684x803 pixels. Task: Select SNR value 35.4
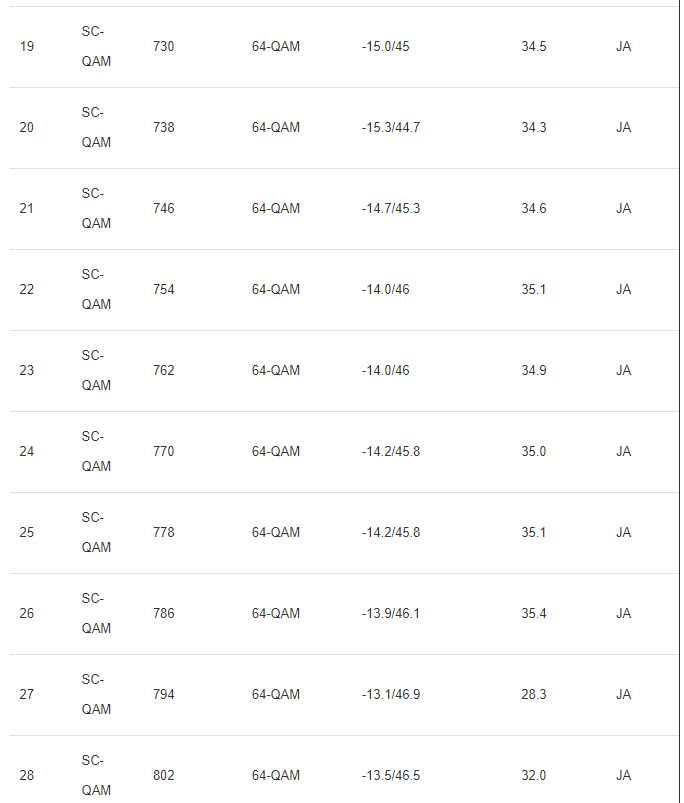pyautogui.click(x=534, y=614)
